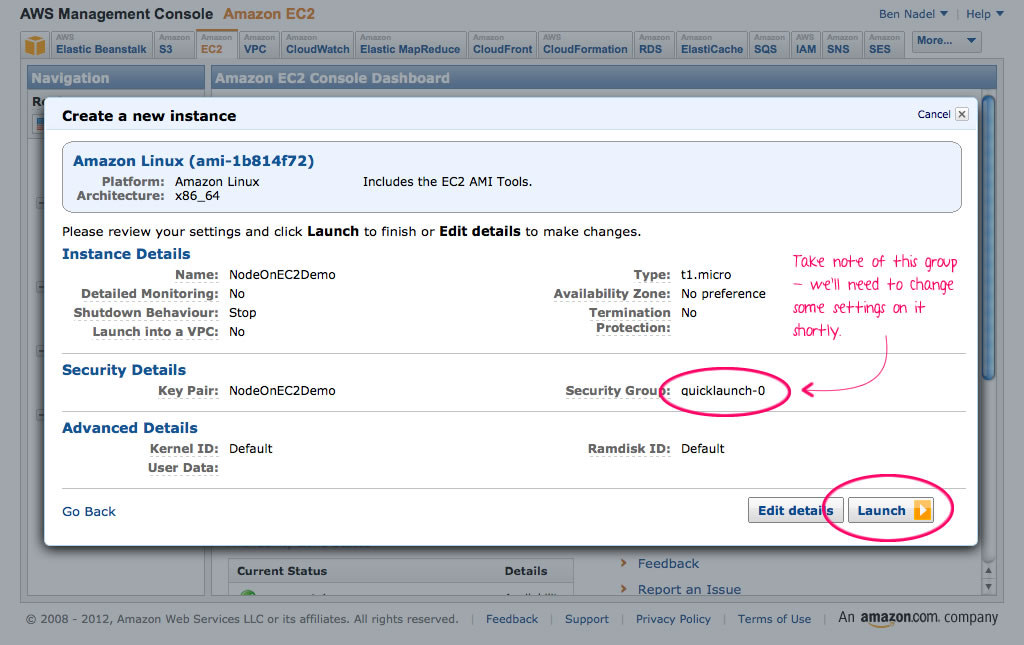The width and height of the screenshot is (1024, 645).
Task: Open the IAM service tab
Action: pyautogui.click(x=806, y=45)
